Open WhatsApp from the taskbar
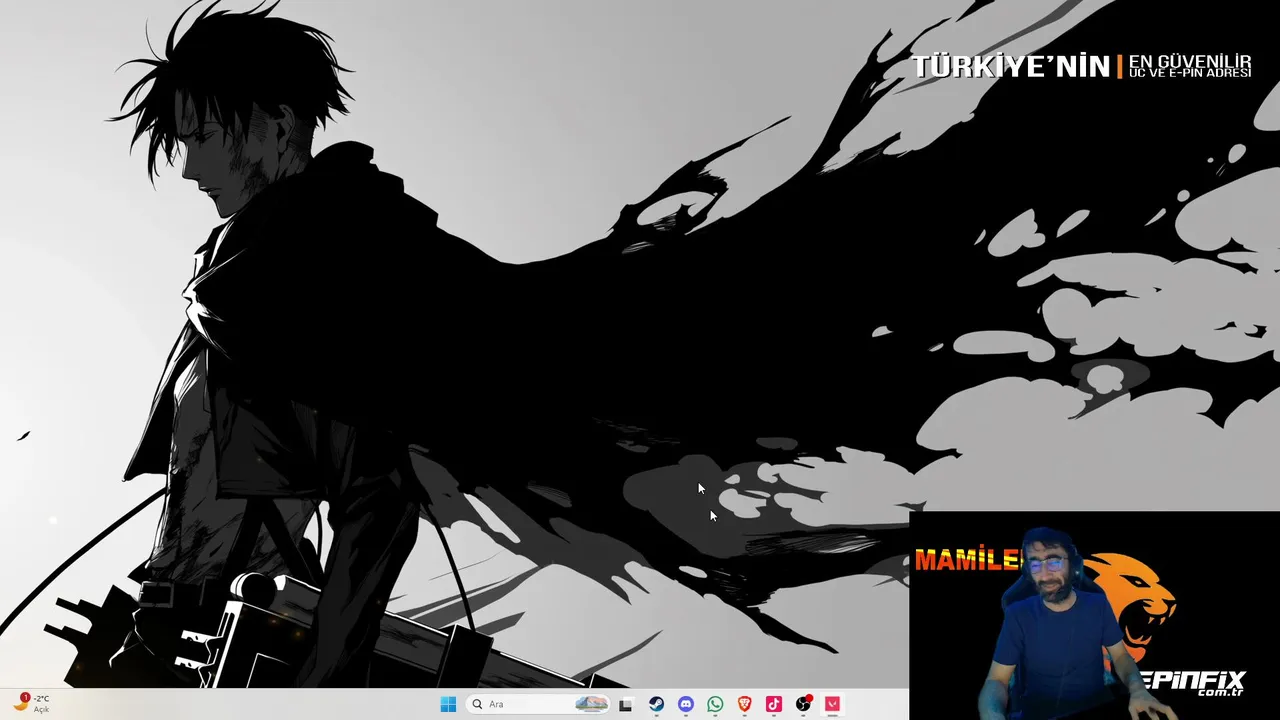The height and width of the screenshot is (720, 1280). click(715, 704)
